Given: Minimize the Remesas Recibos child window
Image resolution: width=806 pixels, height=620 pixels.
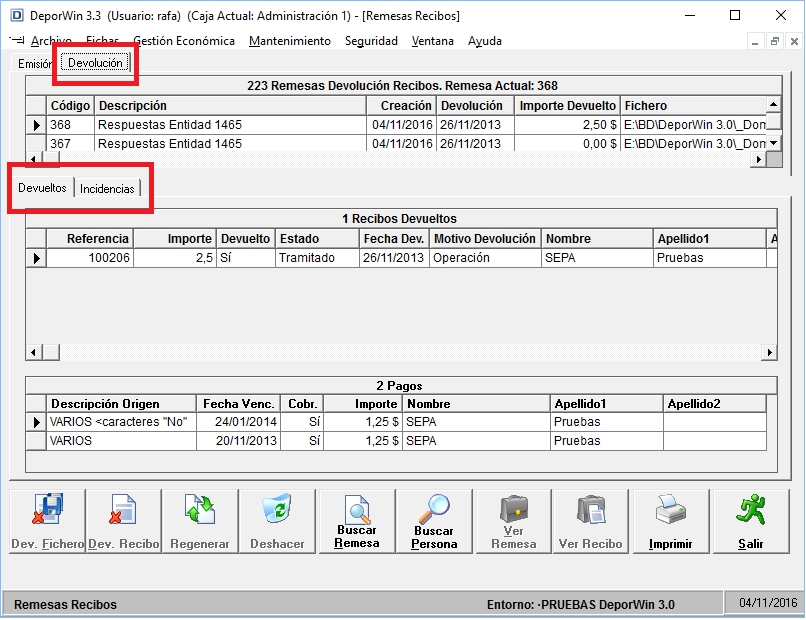Looking at the screenshot, I should click(x=755, y=42).
